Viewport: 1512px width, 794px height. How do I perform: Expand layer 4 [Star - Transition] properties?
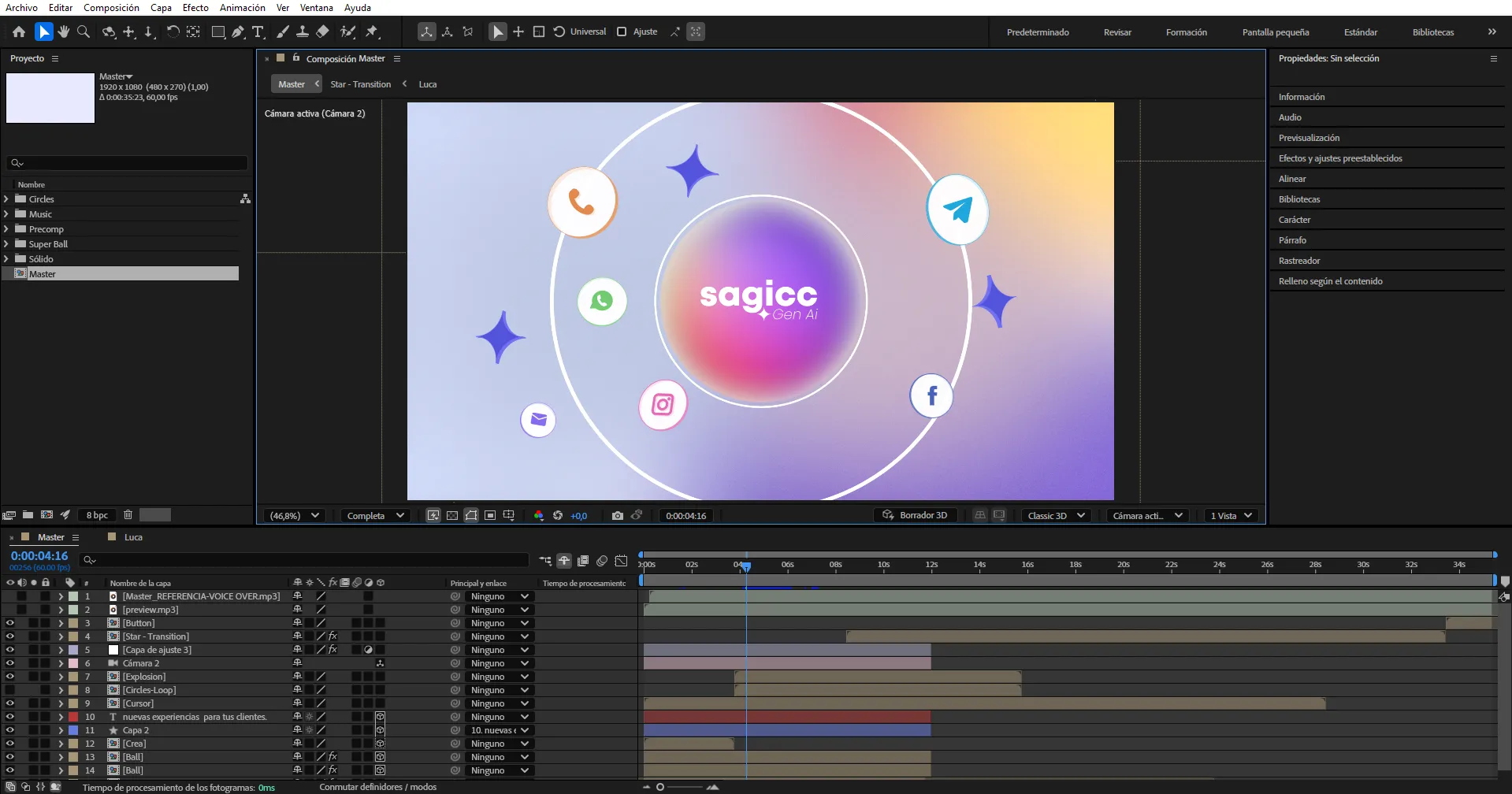coord(61,636)
